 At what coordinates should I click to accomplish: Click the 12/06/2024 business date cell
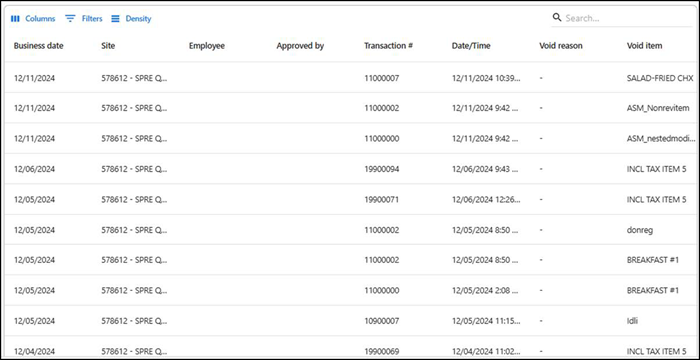(34, 169)
